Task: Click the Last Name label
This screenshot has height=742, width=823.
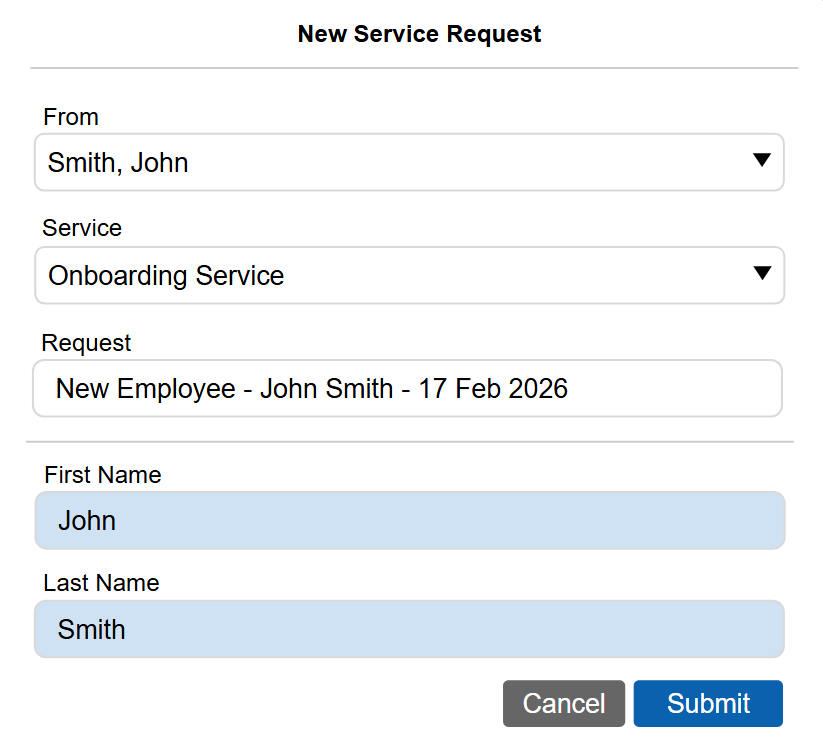Action: (101, 583)
